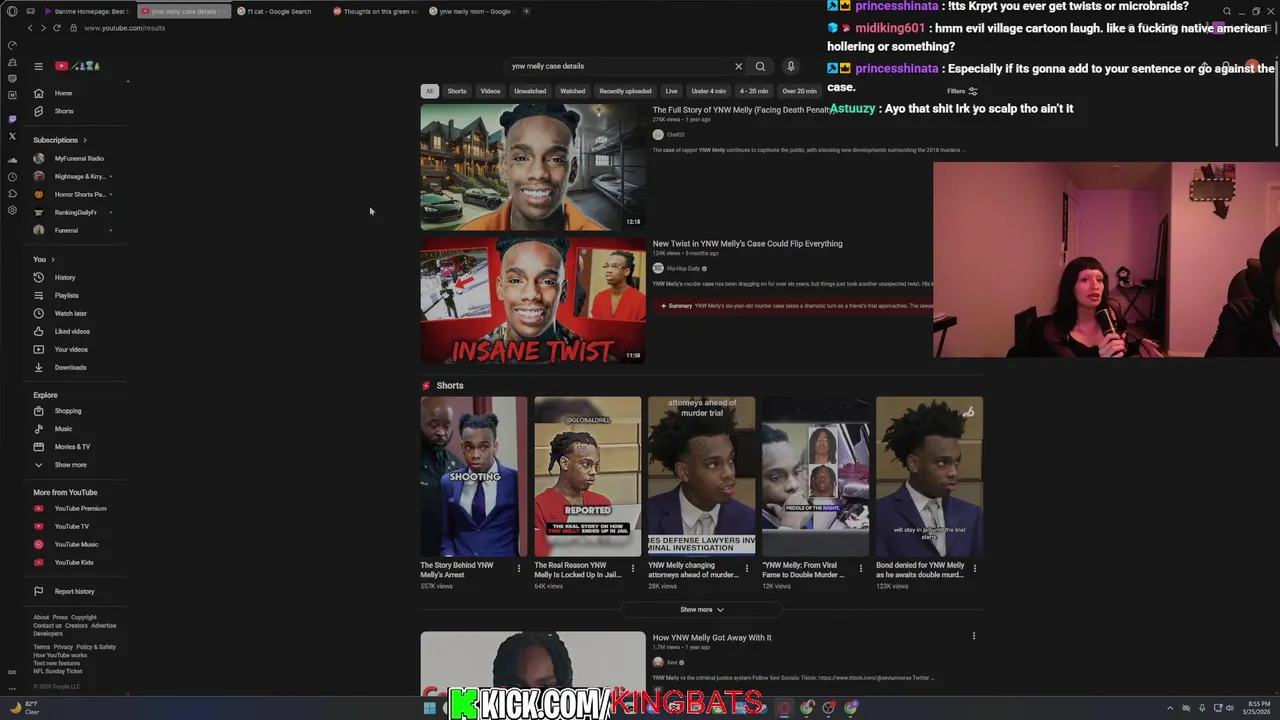Open 'New Twist in YNW Melly's Case' title
1280x720 pixels.
[747, 243]
